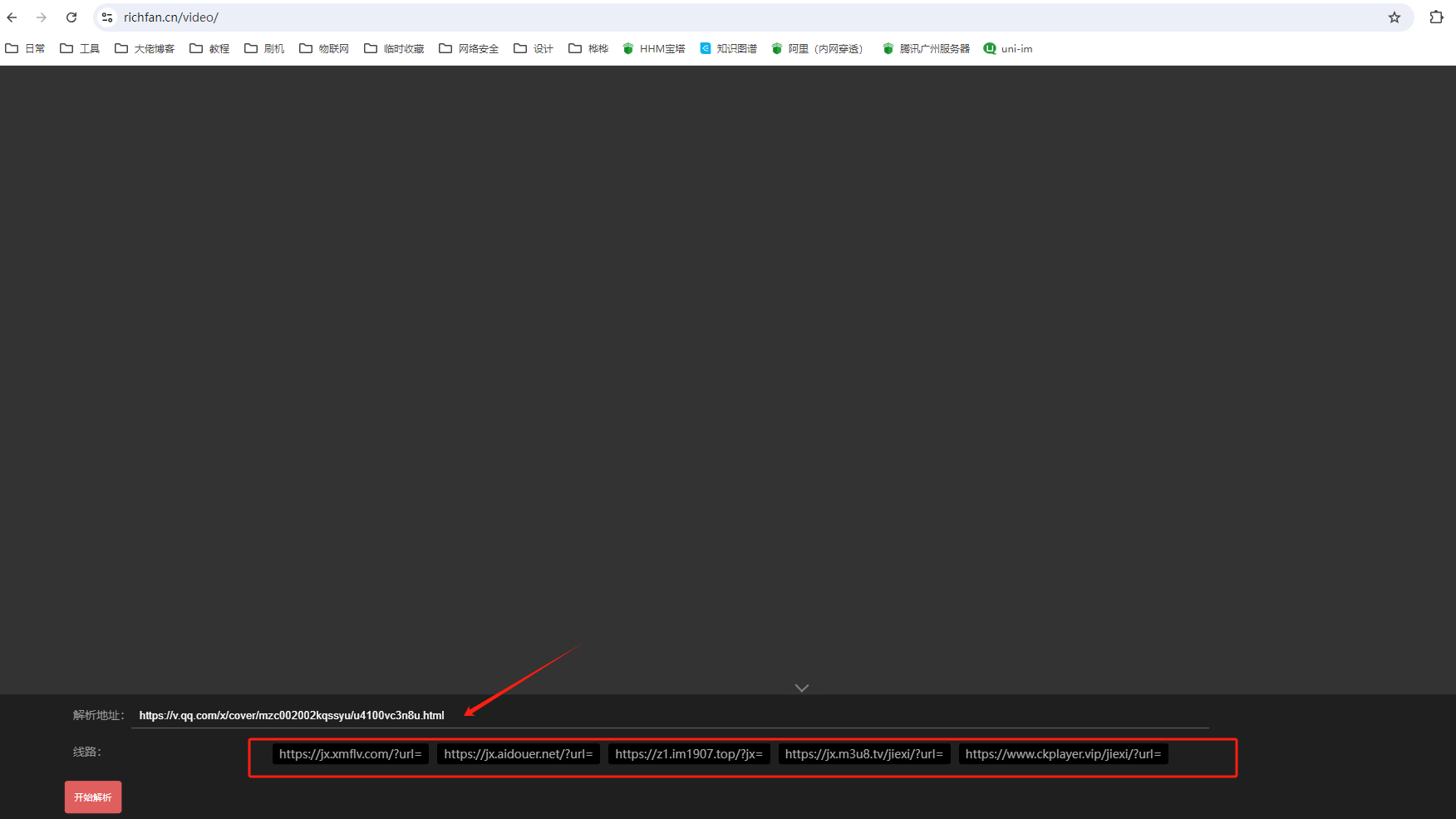Open the HHM宝塔 bookmark
The image size is (1456, 819).
point(654,49)
